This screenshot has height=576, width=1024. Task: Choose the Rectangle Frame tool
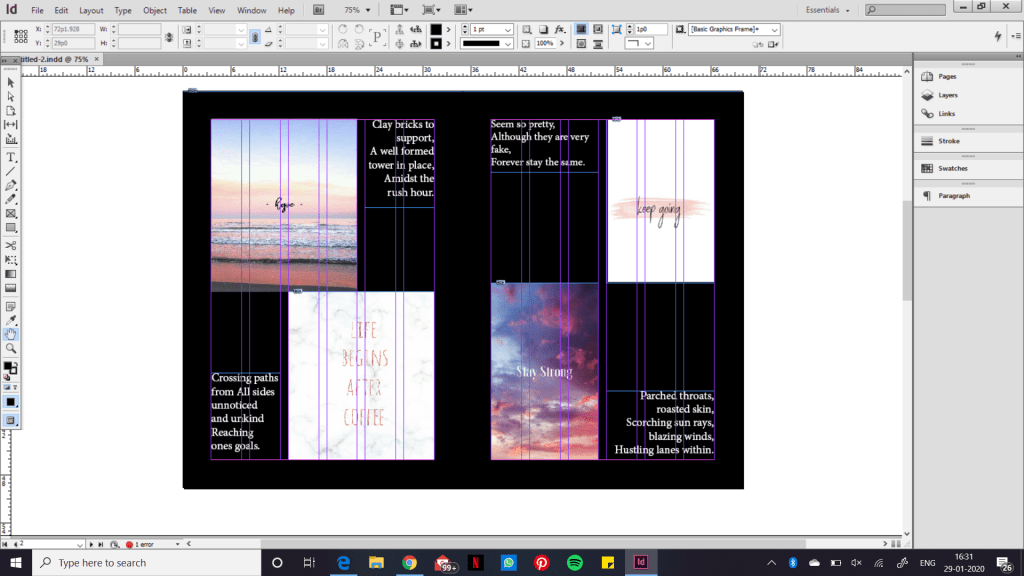pos(11,213)
